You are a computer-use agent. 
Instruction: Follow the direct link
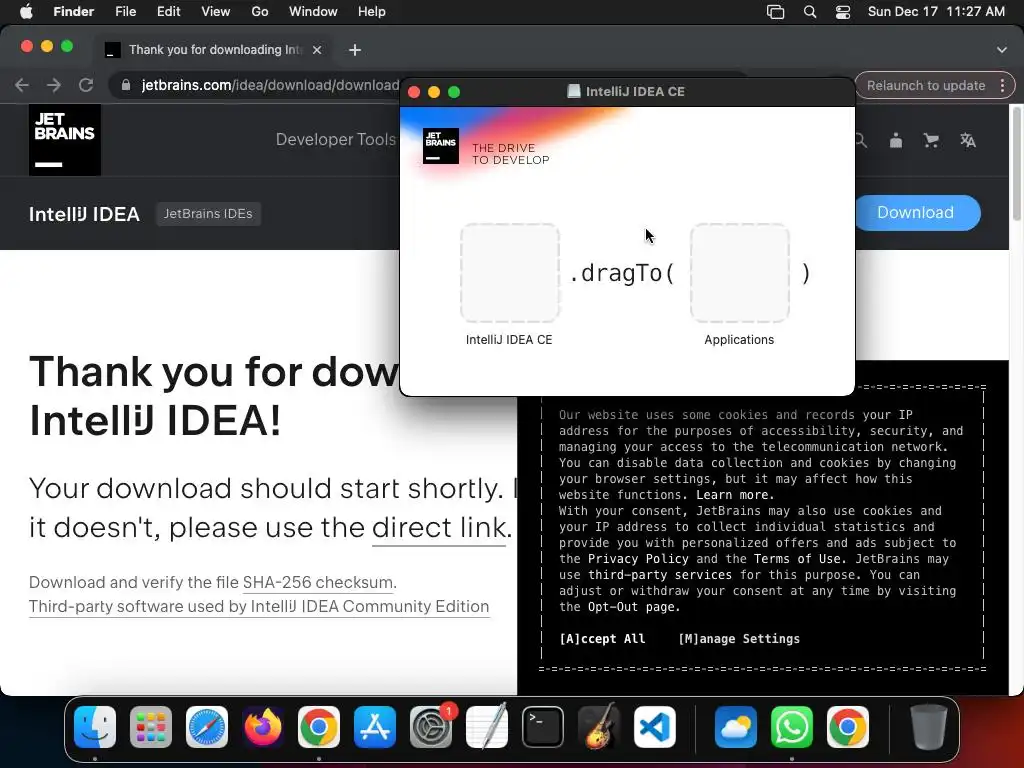[442, 527]
